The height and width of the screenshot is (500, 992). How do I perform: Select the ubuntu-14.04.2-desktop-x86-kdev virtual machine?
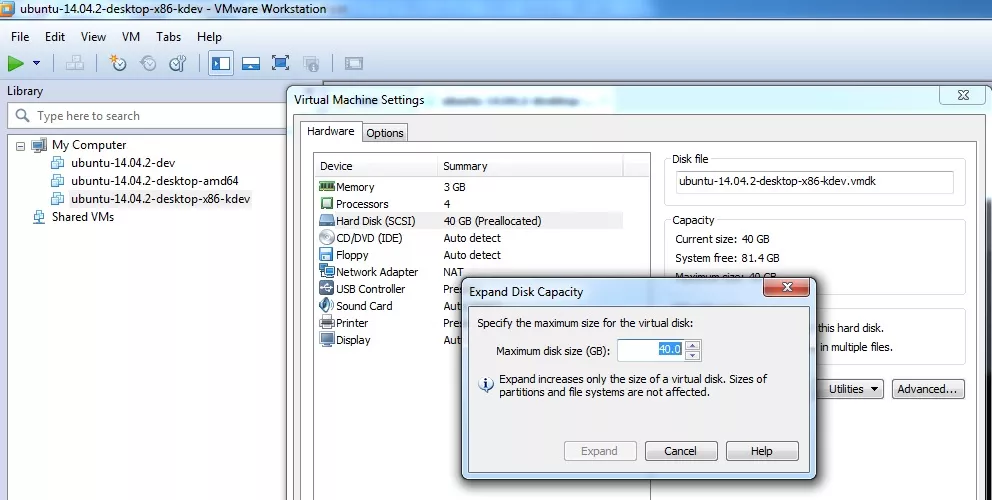pyautogui.click(x=161, y=199)
